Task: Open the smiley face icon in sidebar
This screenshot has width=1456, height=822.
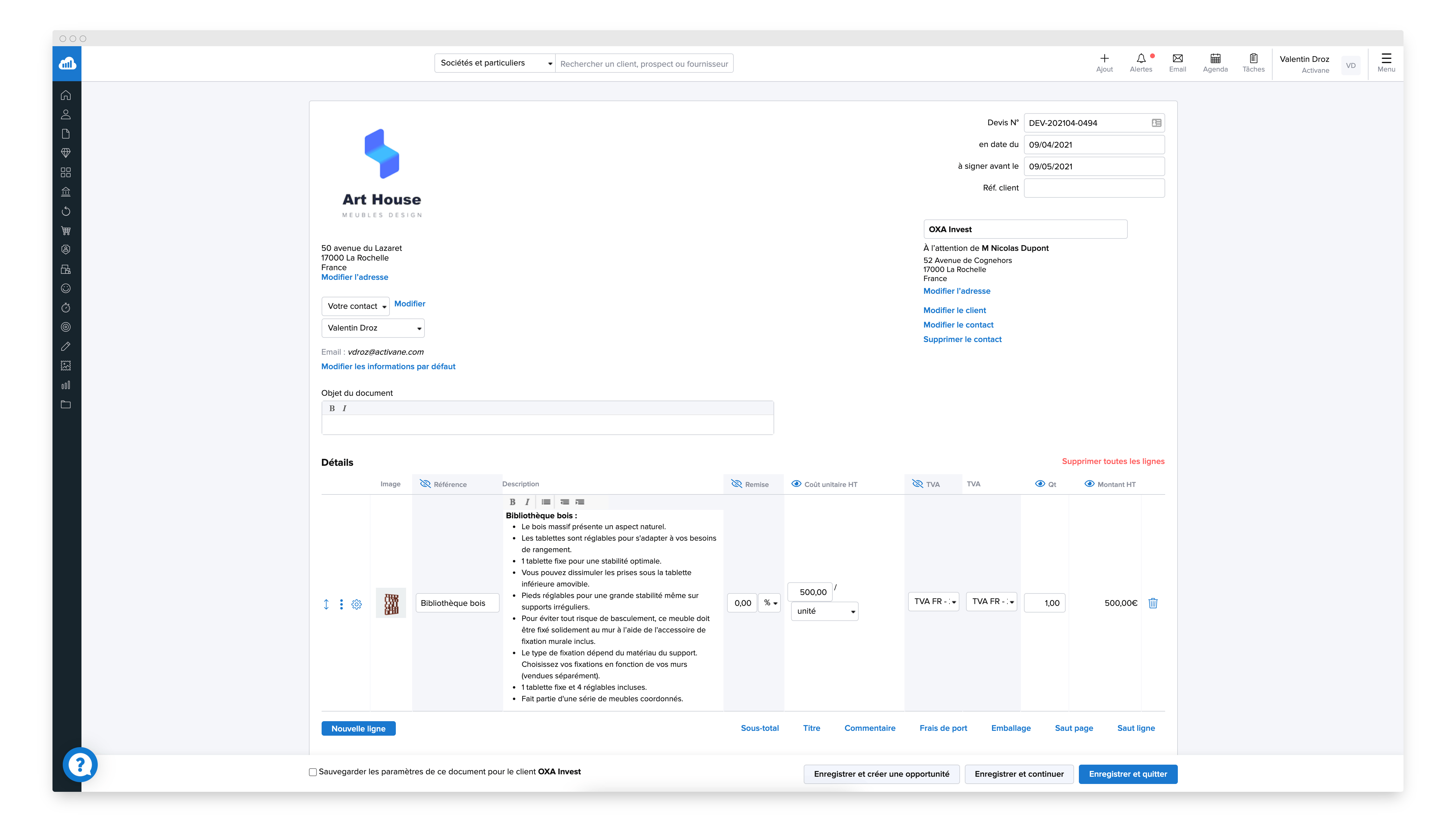Action: point(65,289)
